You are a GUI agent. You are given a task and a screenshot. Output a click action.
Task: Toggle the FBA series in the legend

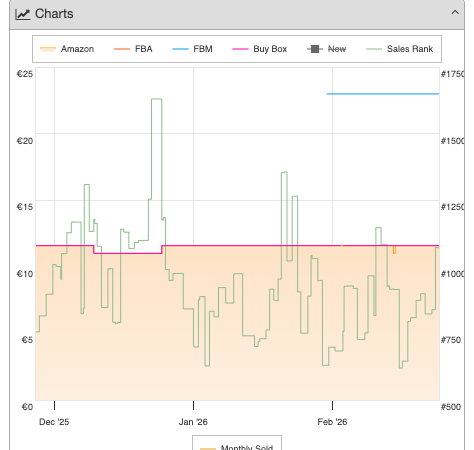(133, 49)
